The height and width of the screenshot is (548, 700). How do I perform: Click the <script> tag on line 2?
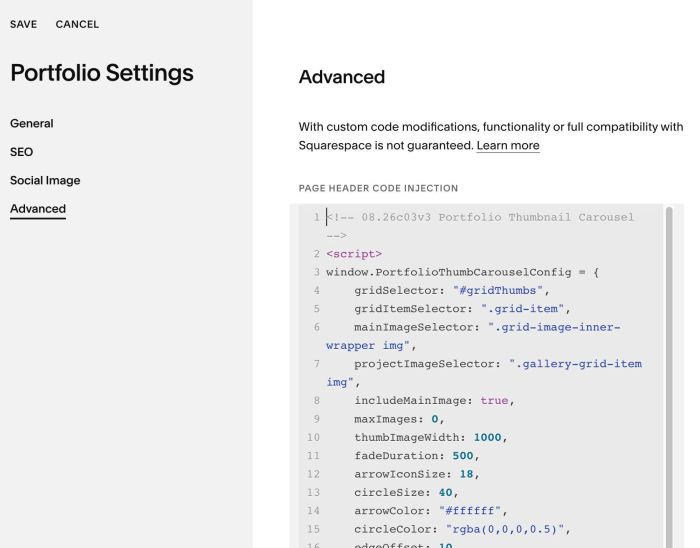click(x=354, y=254)
